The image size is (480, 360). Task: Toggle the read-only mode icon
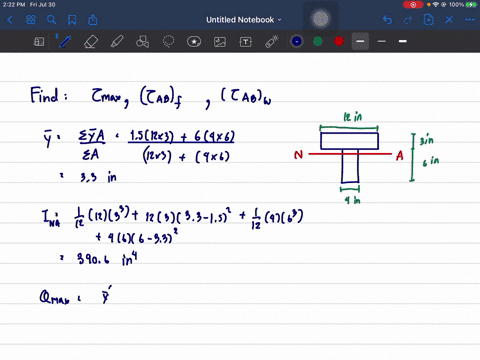(39, 42)
